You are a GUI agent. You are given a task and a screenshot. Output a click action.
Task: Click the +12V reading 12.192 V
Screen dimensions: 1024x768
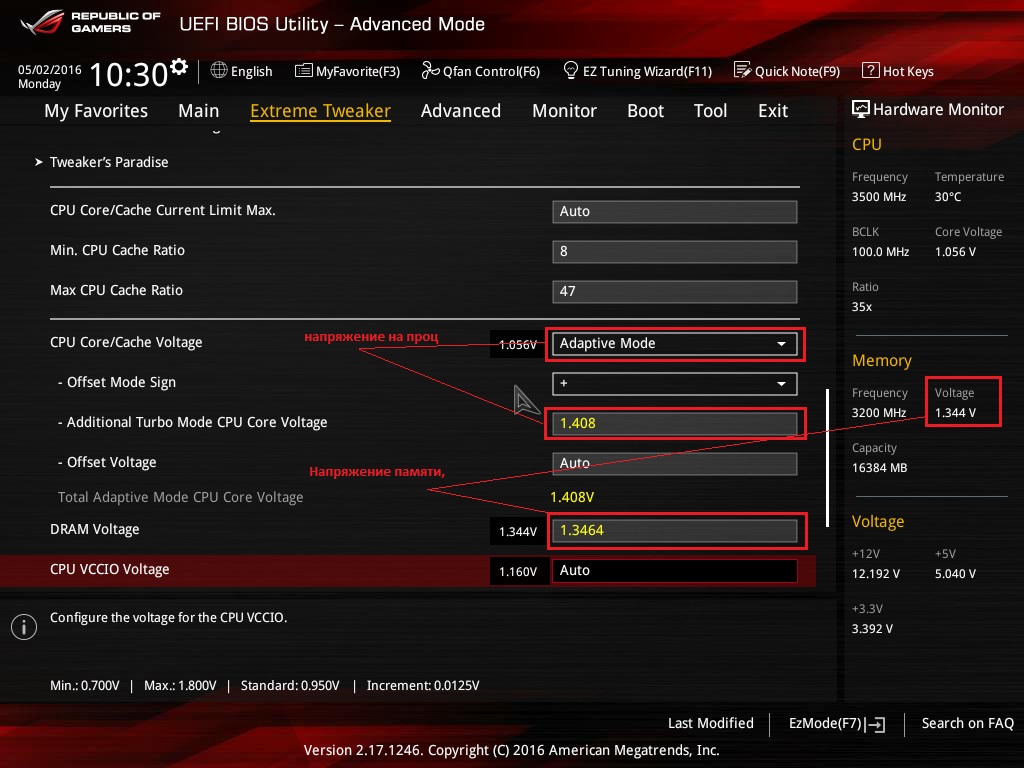point(876,573)
